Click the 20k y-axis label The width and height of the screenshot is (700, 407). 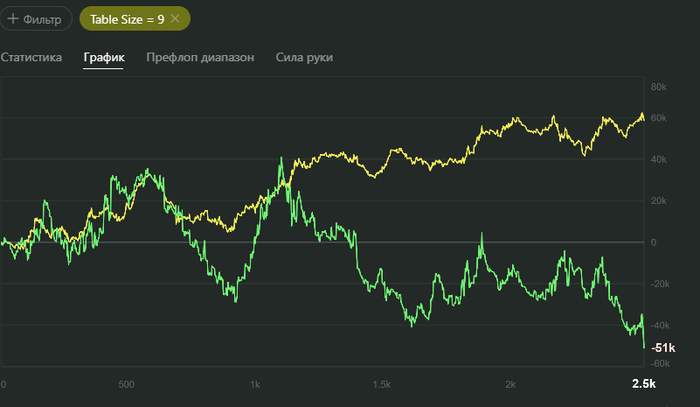coord(659,201)
